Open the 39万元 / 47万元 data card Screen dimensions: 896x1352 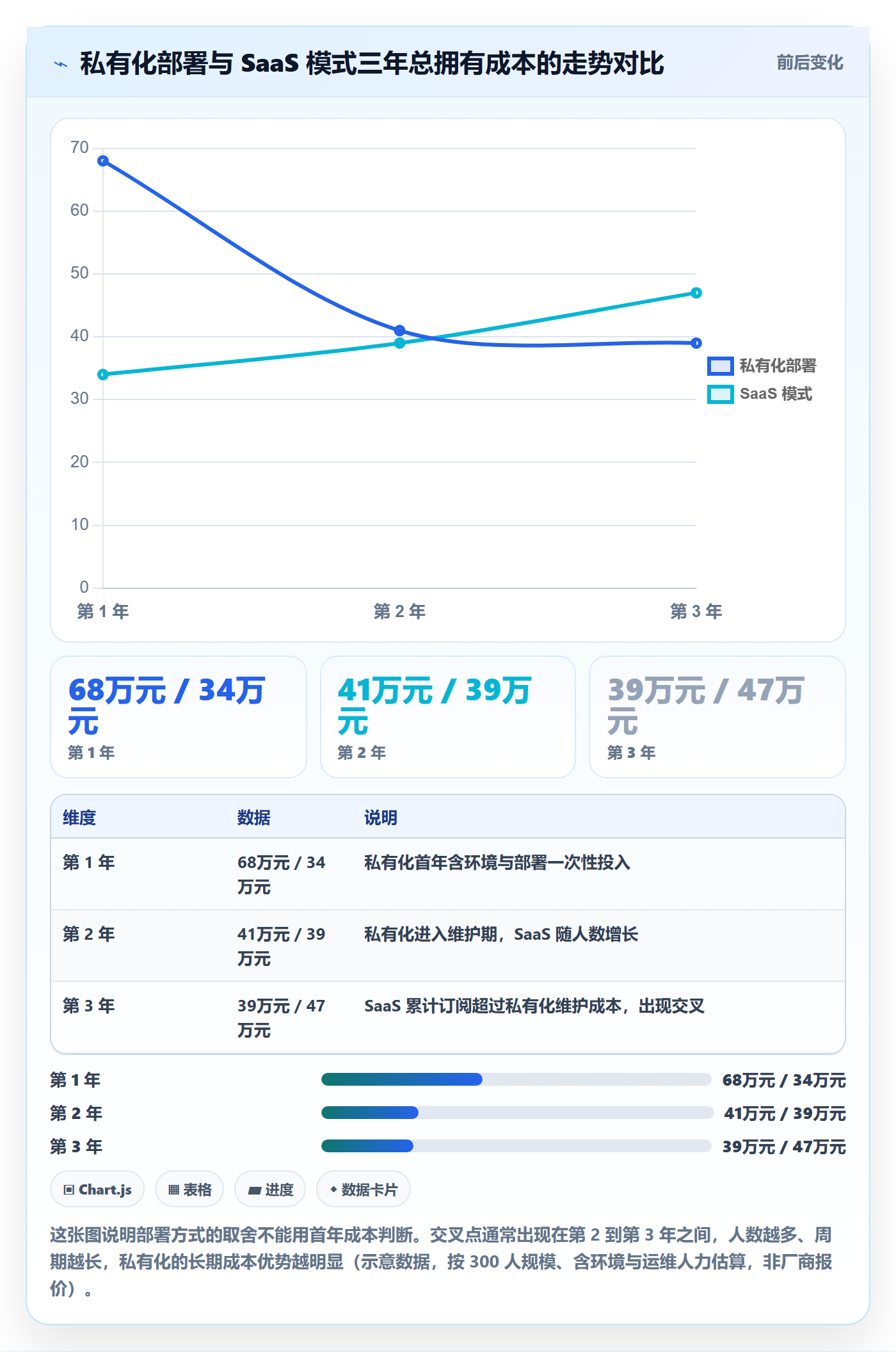click(717, 717)
